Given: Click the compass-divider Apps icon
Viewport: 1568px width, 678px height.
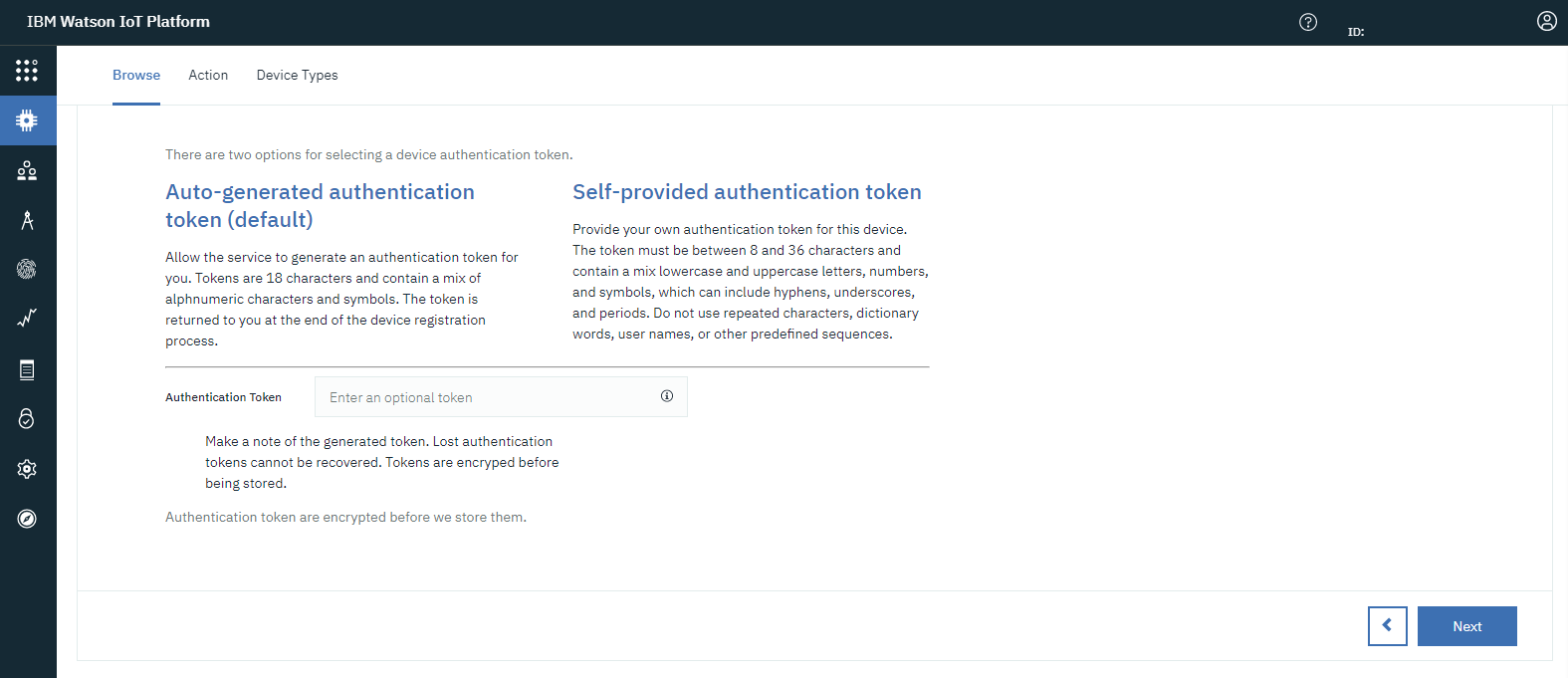Looking at the screenshot, I should click(x=27, y=220).
